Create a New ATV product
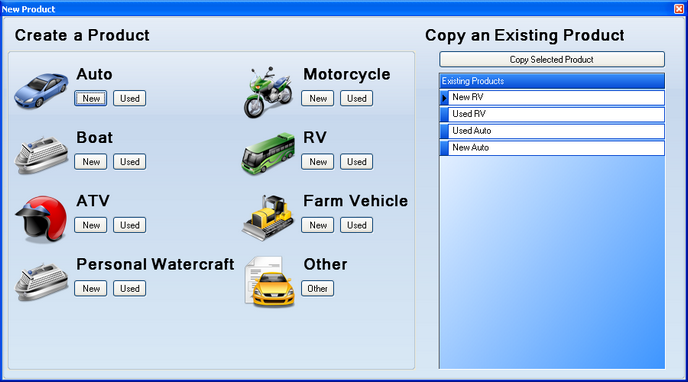688x382 pixels. coord(91,225)
